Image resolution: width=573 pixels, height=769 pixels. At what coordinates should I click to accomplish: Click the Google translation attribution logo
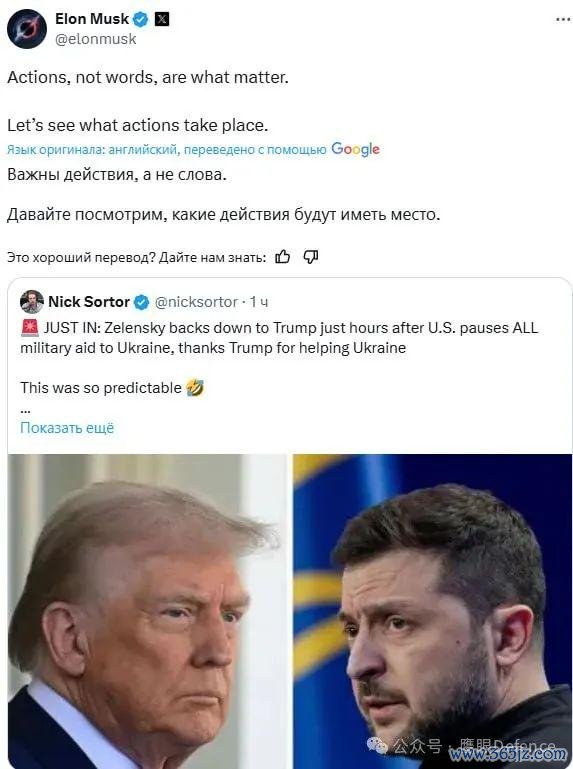click(356, 149)
